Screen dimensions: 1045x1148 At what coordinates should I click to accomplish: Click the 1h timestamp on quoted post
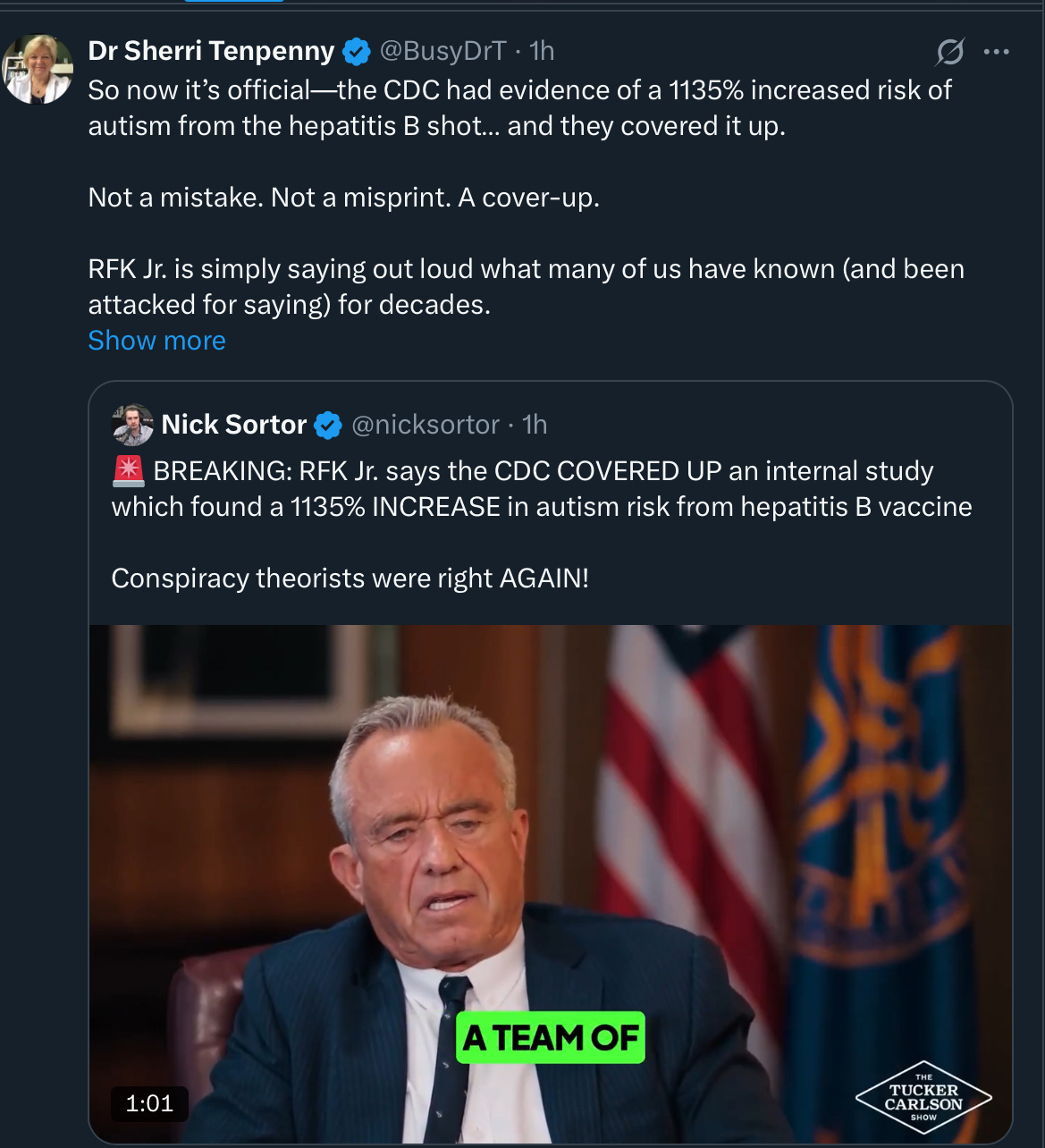click(x=535, y=425)
